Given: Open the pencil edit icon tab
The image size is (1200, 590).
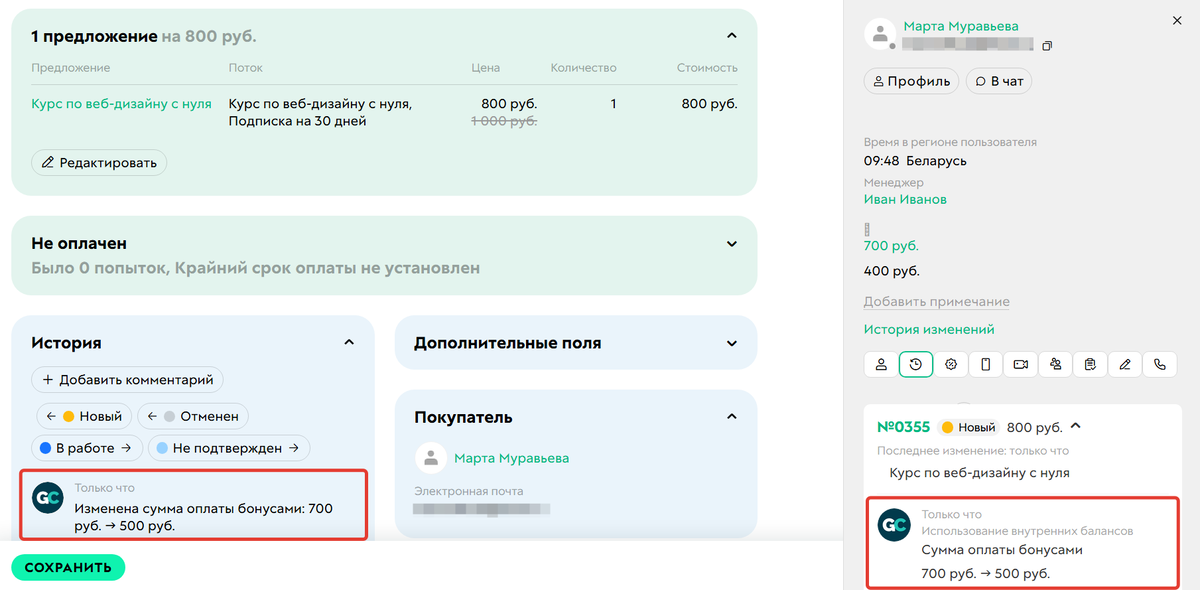Looking at the screenshot, I should coord(1125,365).
